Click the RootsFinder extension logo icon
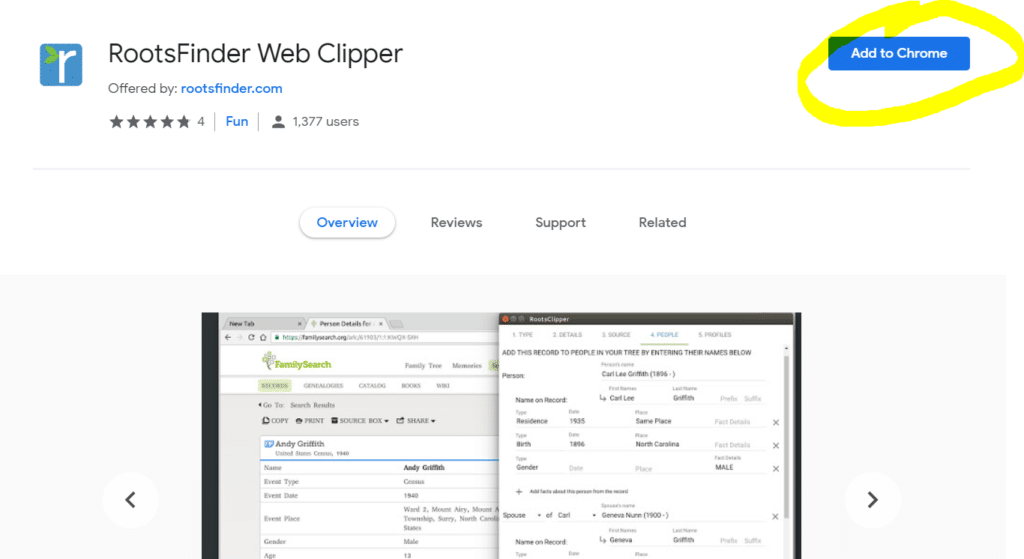1024x559 pixels. (61, 65)
